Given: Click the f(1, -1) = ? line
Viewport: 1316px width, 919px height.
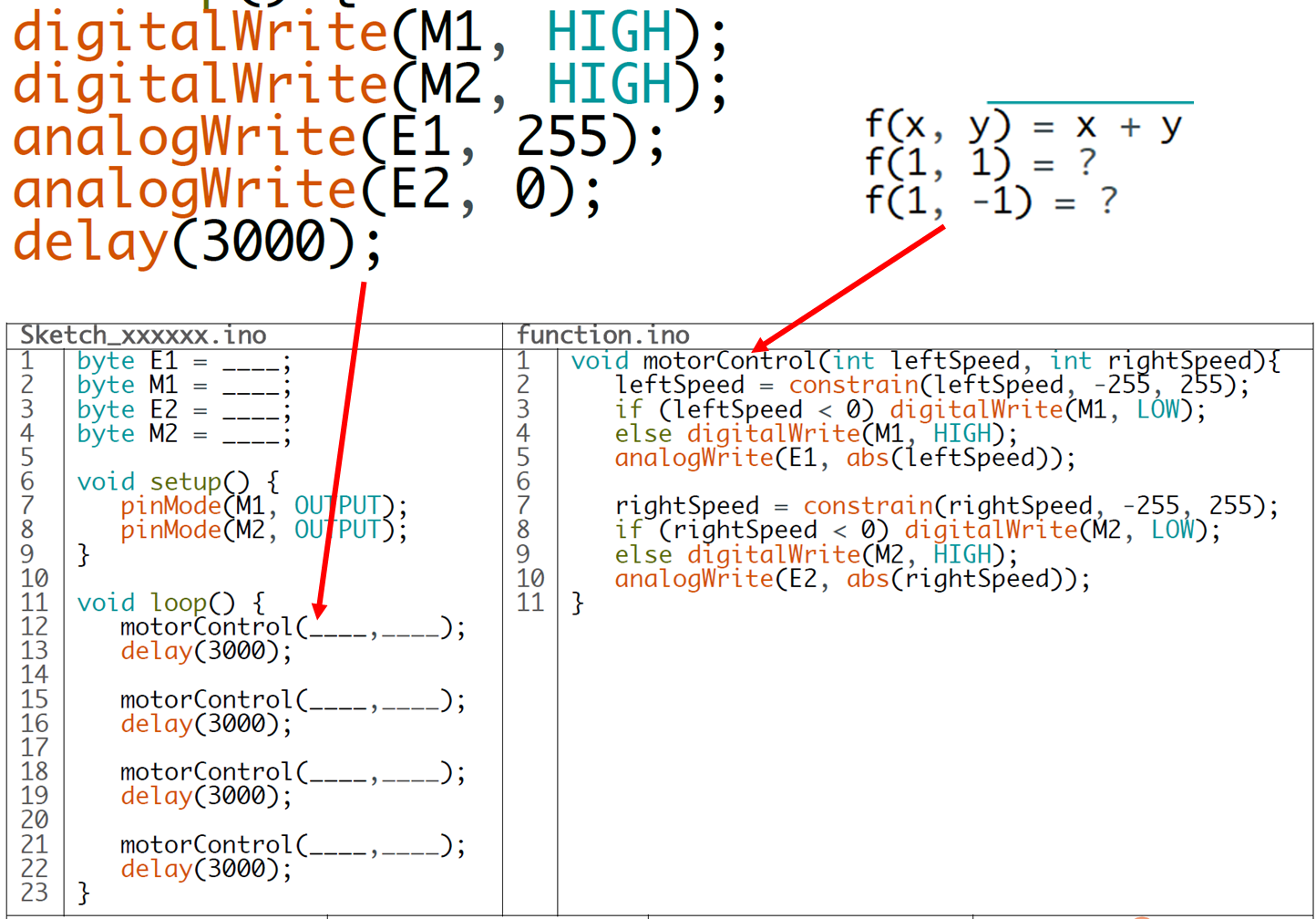Looking at the screenshot, I should (x=990, y=201).
